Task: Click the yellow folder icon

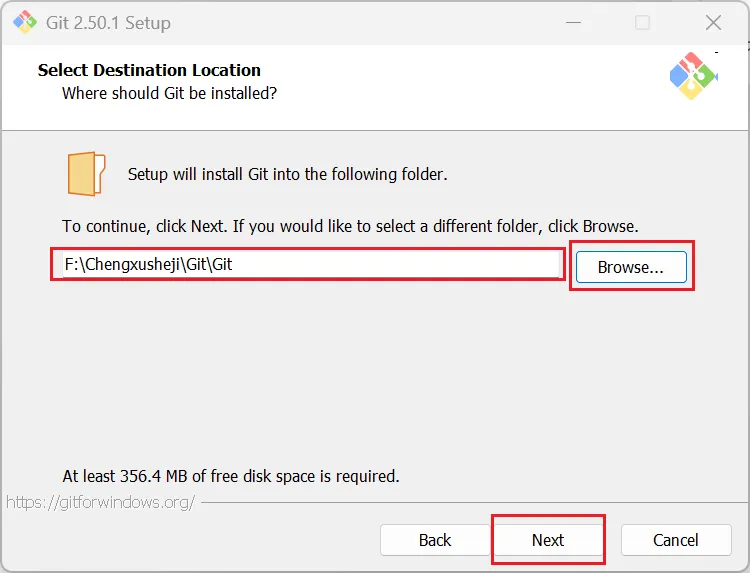Action: click(x=86, y=174)
